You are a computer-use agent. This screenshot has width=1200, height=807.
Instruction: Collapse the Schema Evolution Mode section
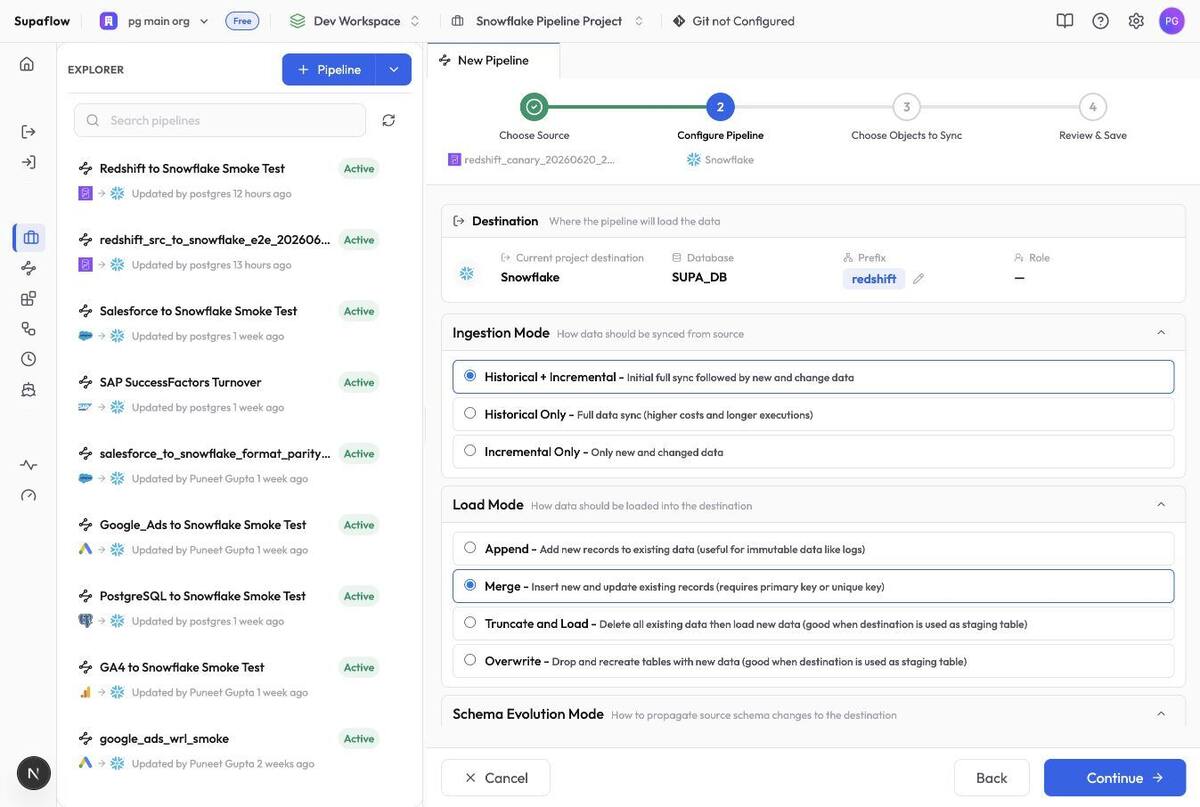coord(1161,714)
